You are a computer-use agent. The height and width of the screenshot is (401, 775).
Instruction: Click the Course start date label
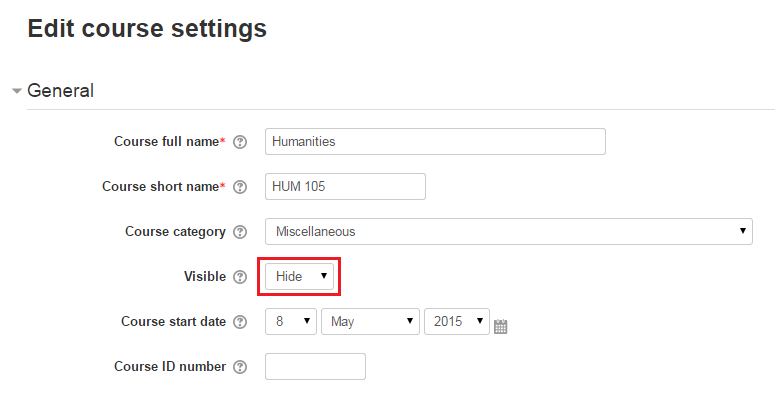point(173,322)
